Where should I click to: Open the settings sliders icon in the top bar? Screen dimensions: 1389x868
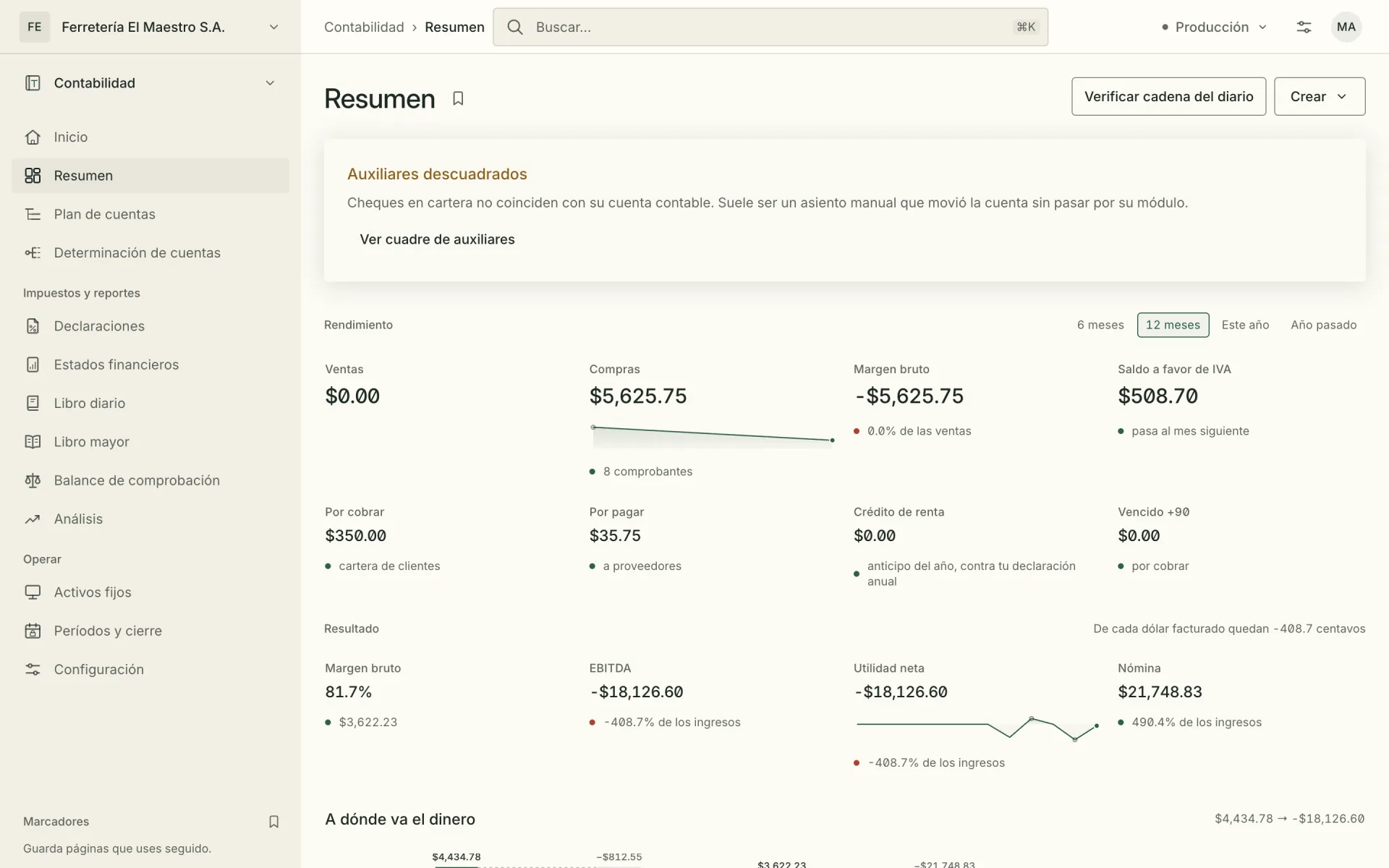(1304, 27)
